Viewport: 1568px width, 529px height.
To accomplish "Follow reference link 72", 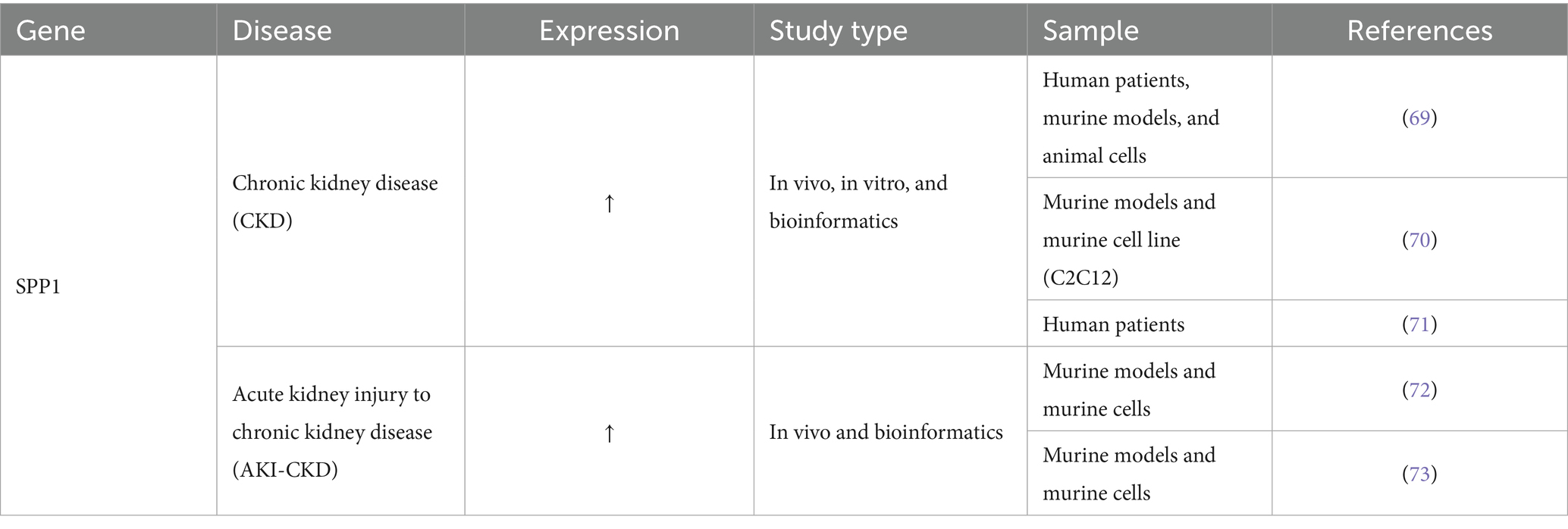I will (1419, 390).
